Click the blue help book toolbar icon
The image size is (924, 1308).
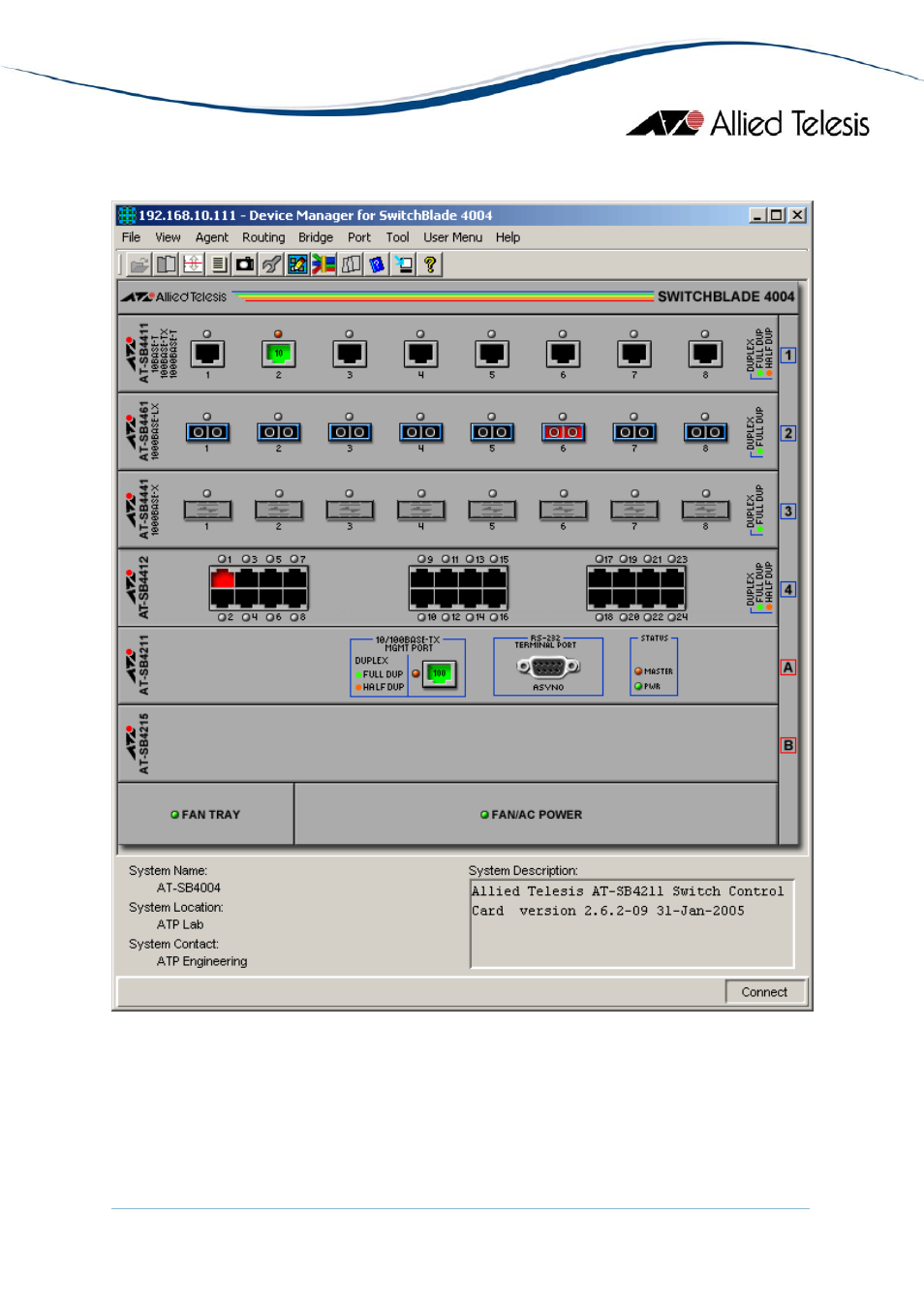377,264
